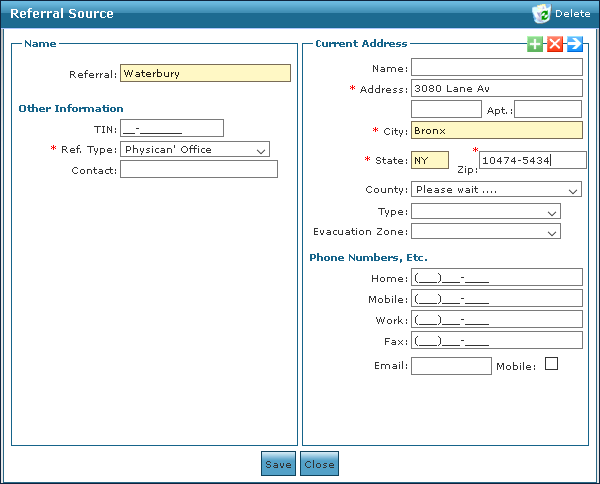The width and height of the screenshot is (600, 484).
Task: Open the County dropdown
Action: [496, 189]
